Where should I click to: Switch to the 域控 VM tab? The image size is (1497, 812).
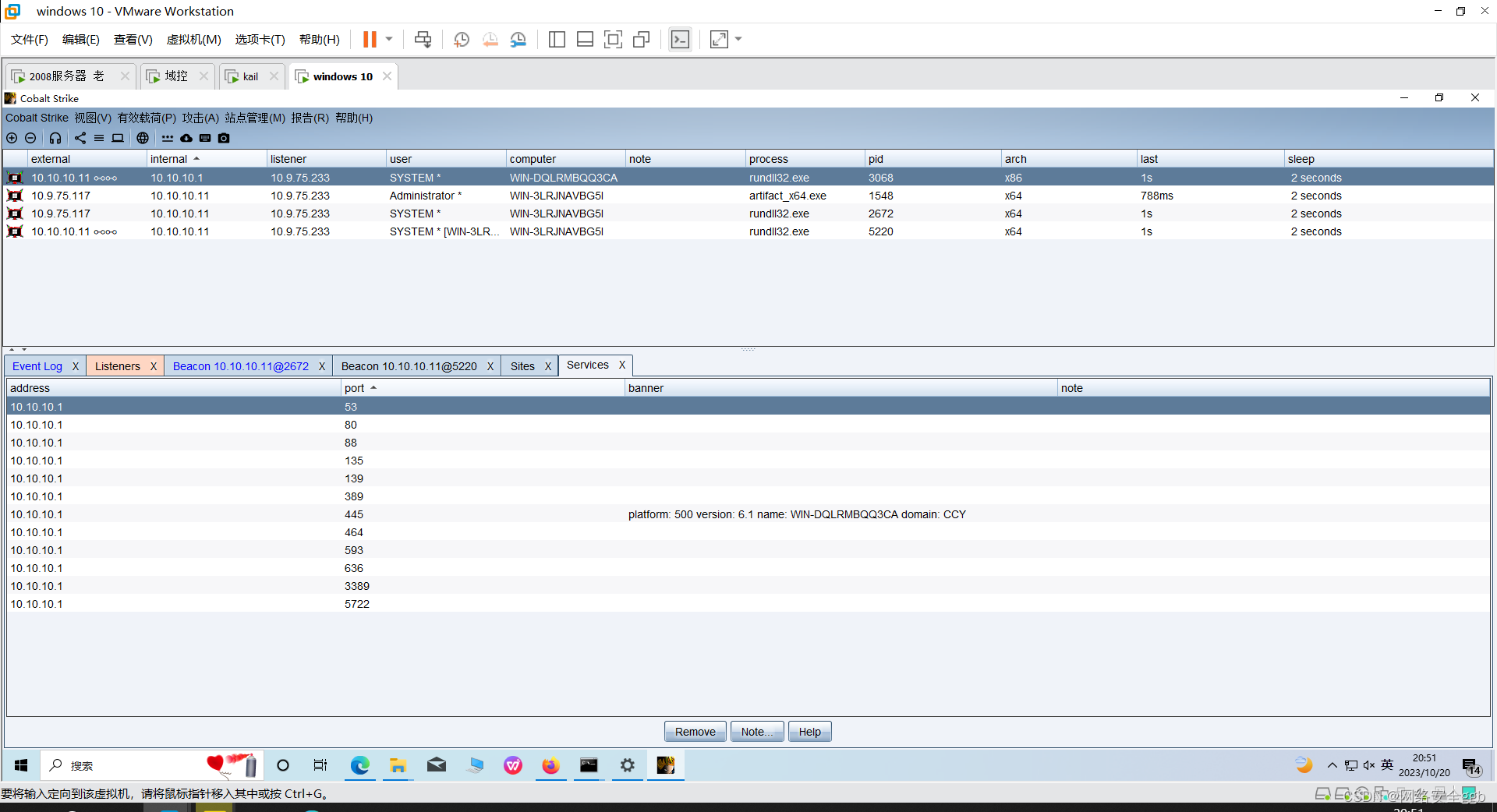(176, 76)
